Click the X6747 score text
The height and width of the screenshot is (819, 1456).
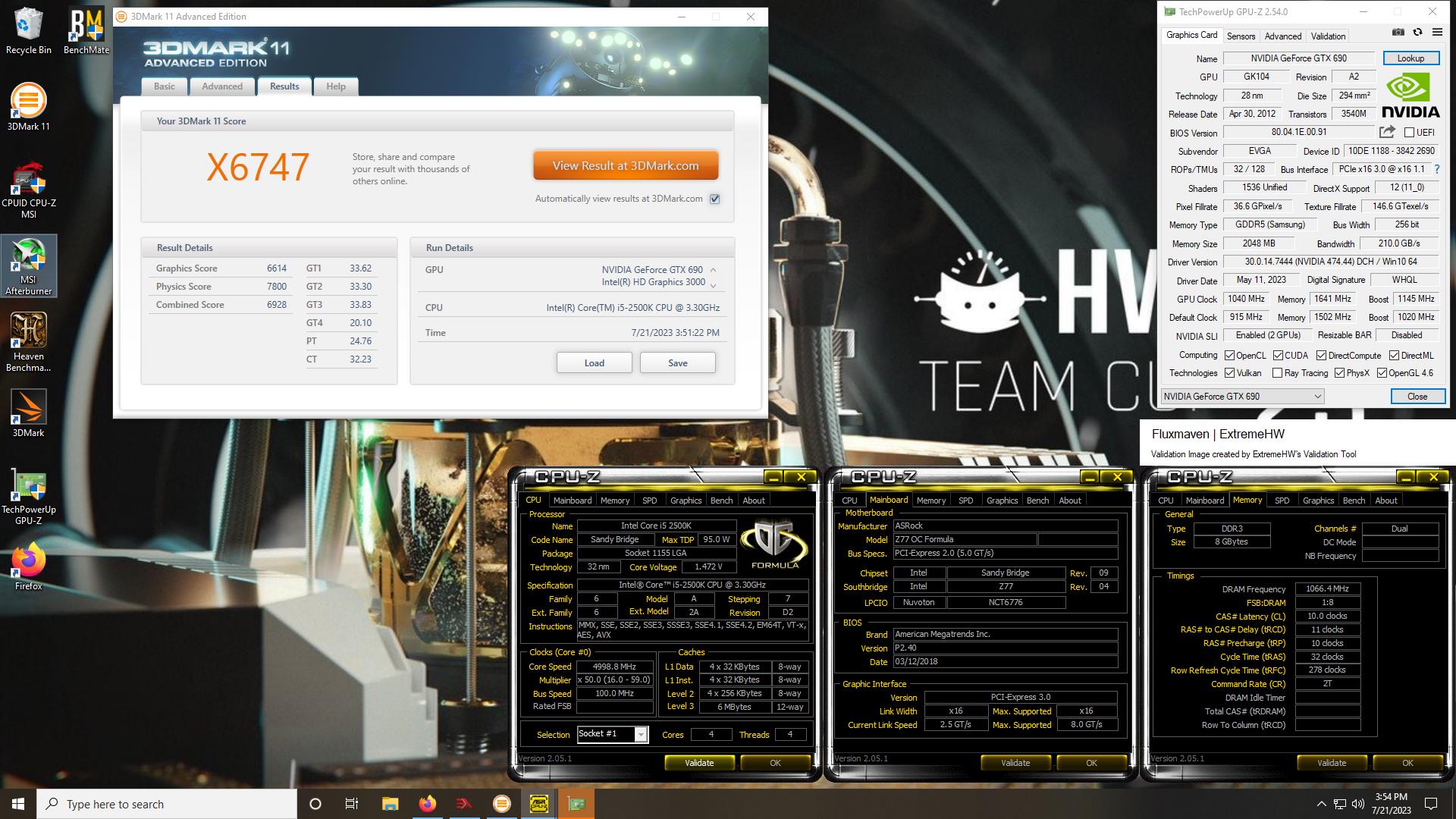click(258, 167)
